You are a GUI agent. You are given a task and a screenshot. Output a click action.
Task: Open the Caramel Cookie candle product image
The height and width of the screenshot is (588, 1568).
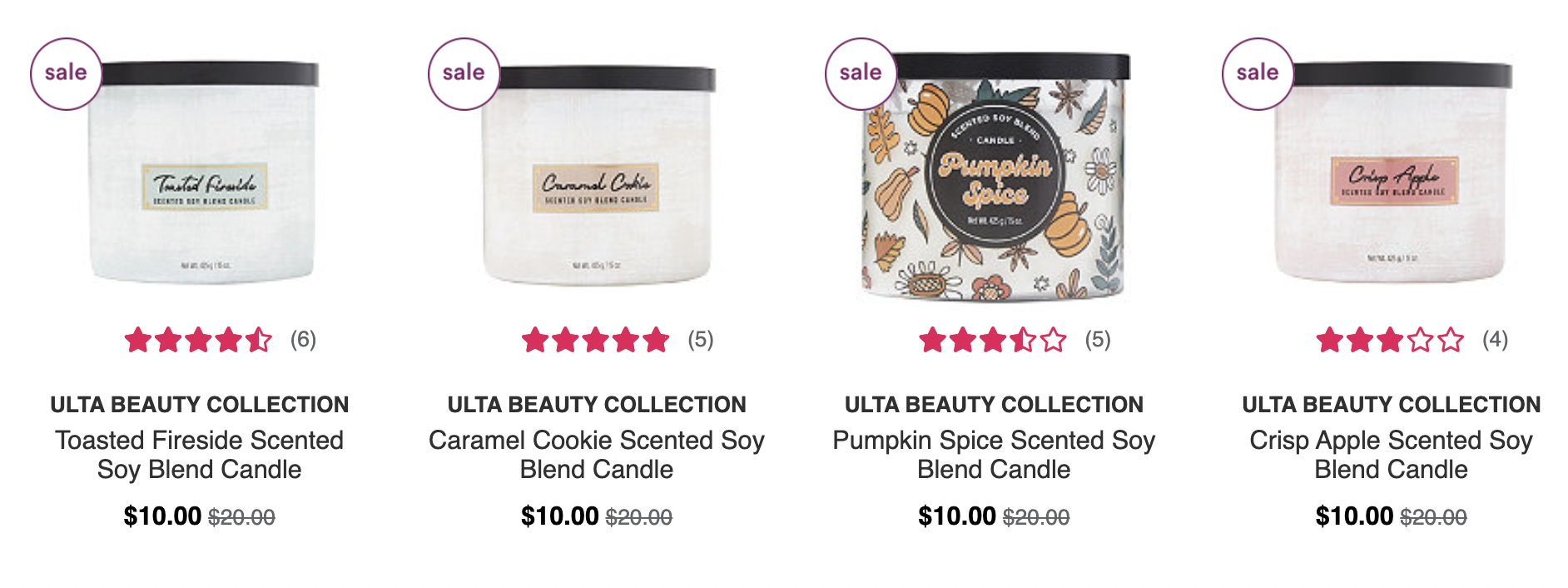point(598,175)
